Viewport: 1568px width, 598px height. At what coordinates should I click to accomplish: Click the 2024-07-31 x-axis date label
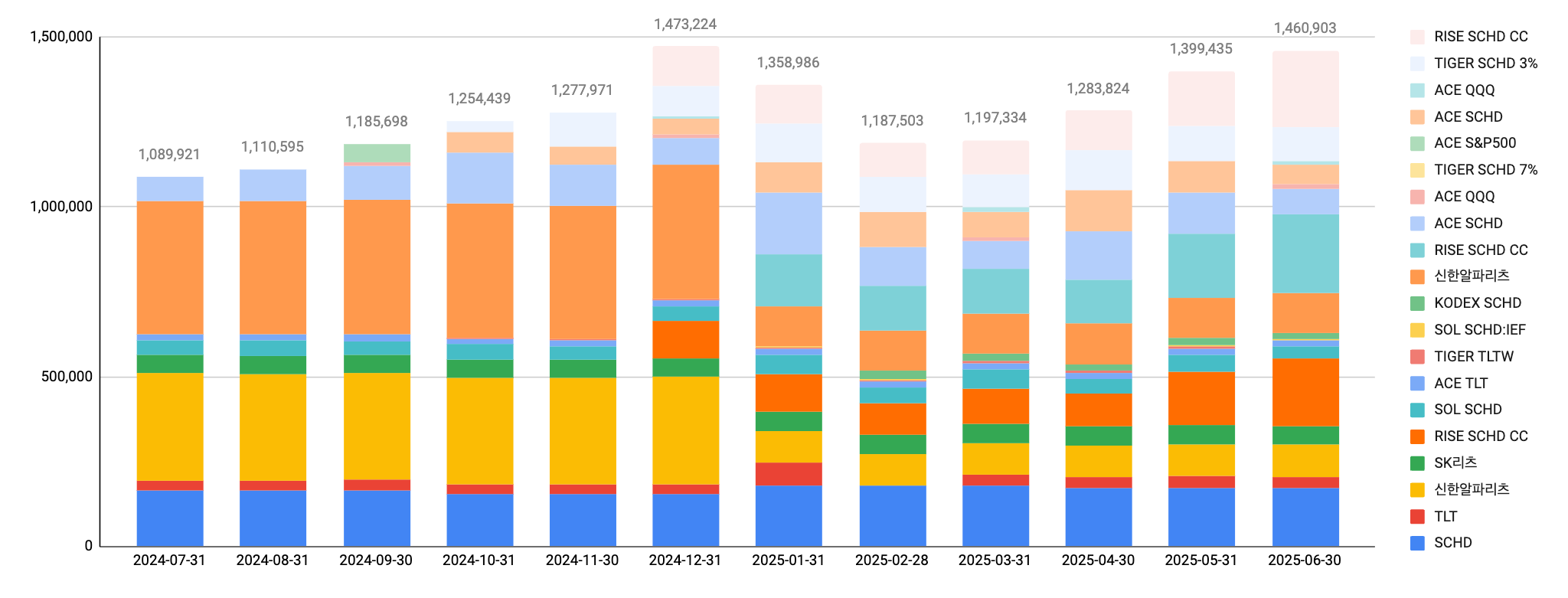169,560
